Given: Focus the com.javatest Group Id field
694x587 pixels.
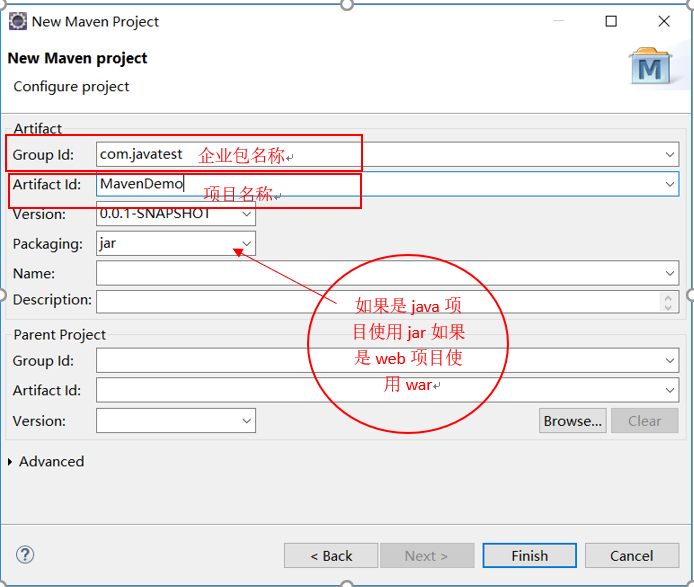Looking at the screenshot, I should tap(387, 154).
